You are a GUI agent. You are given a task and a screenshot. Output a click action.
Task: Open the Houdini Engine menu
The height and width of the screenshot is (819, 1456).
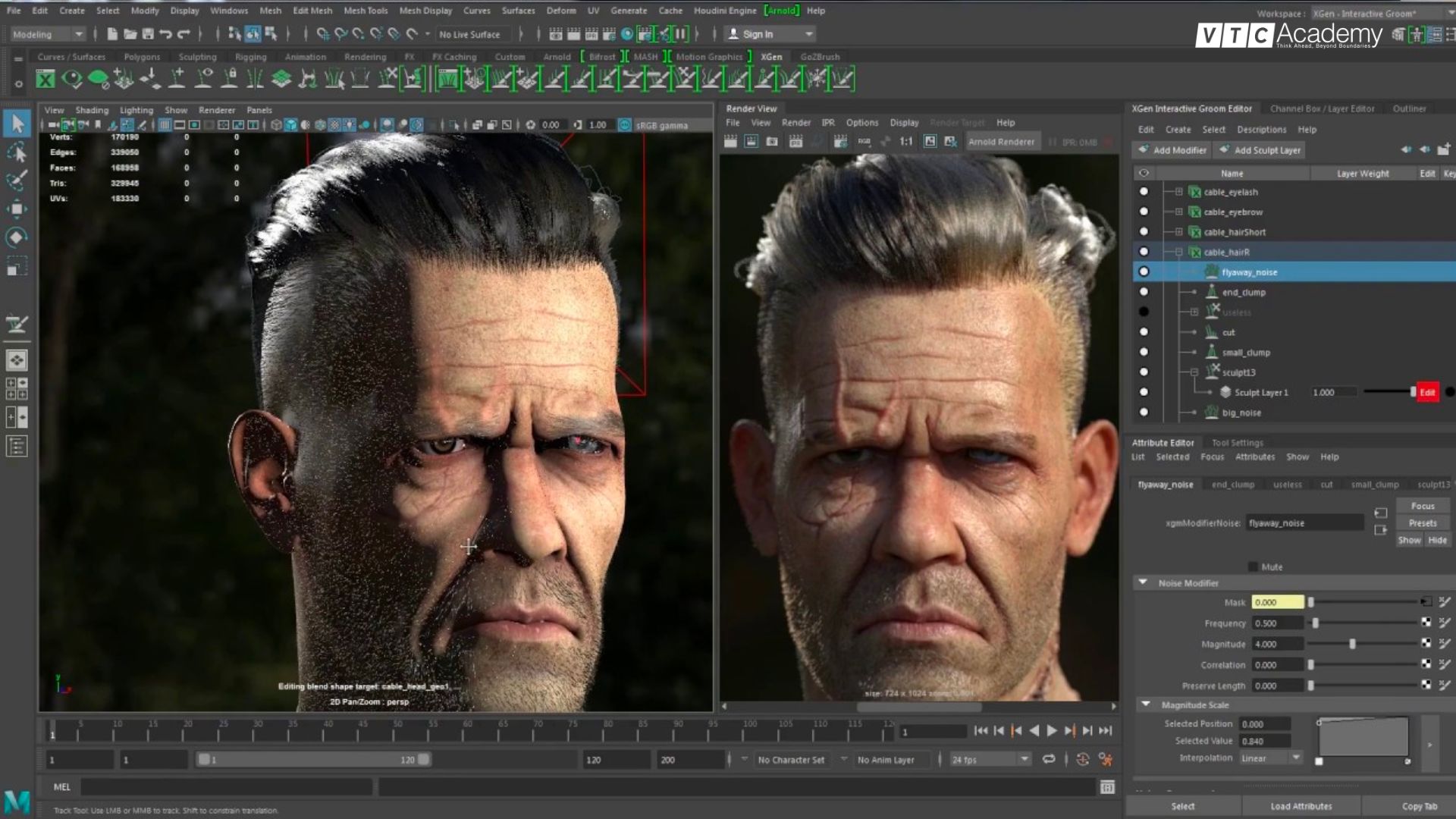click(x=724, y=11)
